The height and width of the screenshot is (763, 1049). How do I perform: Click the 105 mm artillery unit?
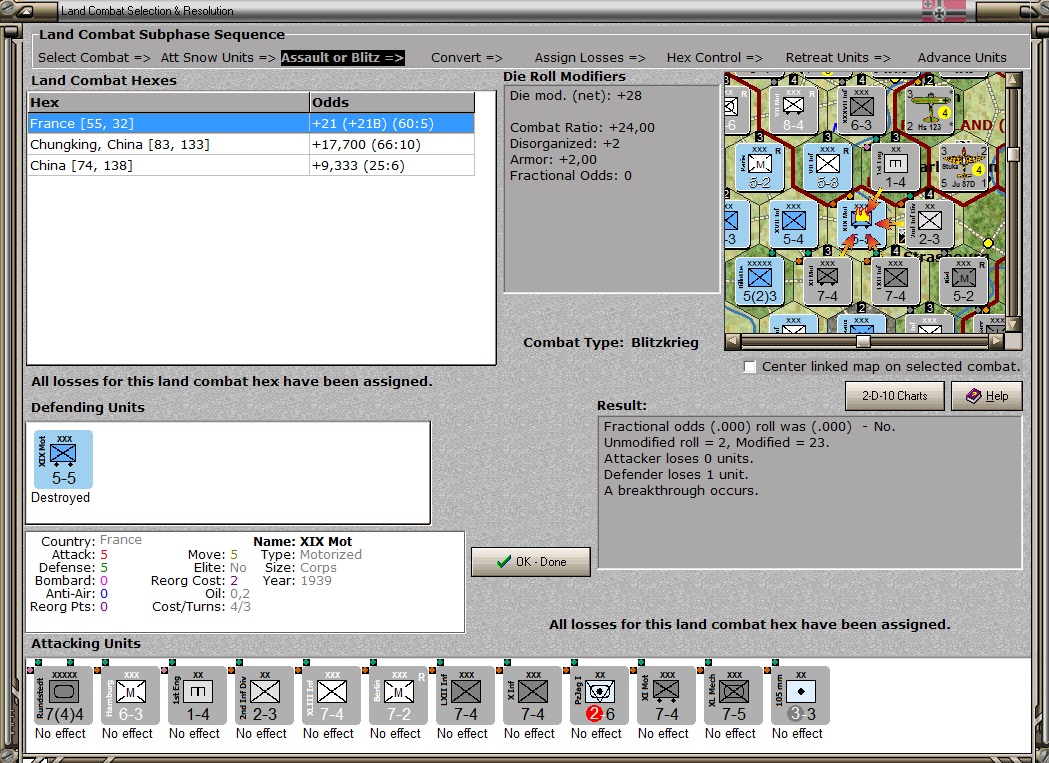[x=800, y=695]
